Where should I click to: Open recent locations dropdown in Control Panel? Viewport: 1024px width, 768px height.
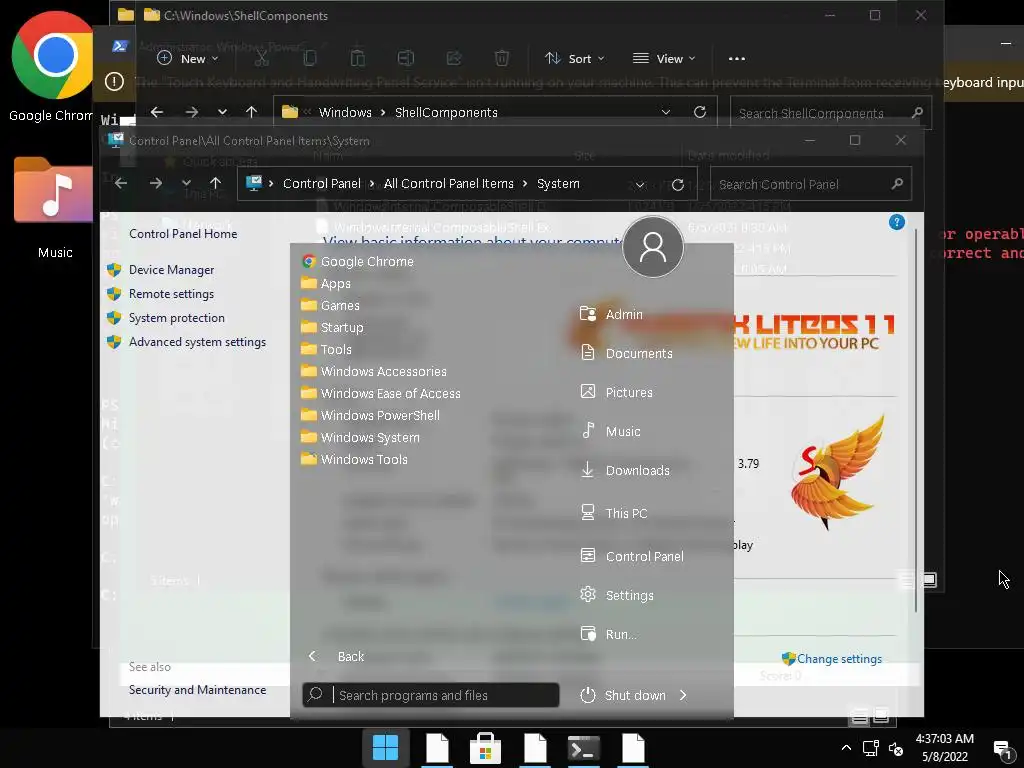click(186, 184)
